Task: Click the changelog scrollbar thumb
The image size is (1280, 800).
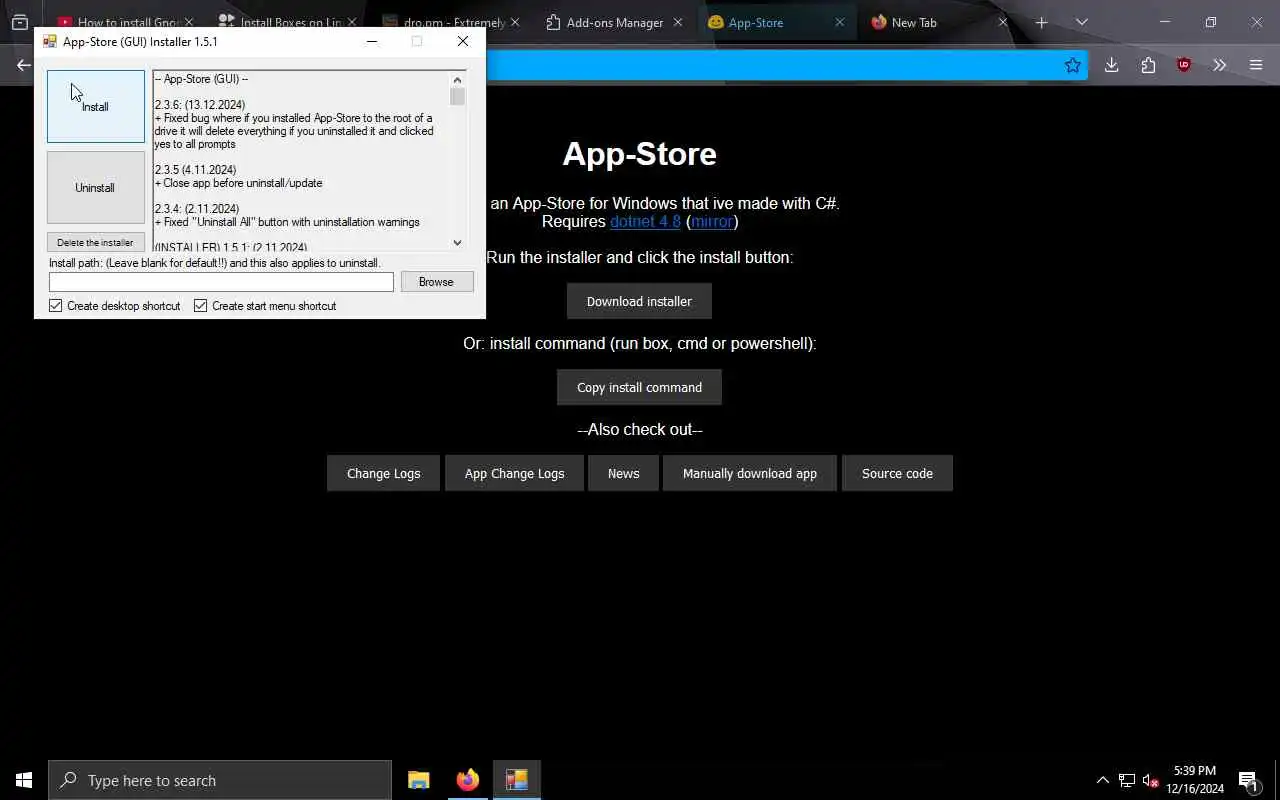Action: tap(458, 96)
